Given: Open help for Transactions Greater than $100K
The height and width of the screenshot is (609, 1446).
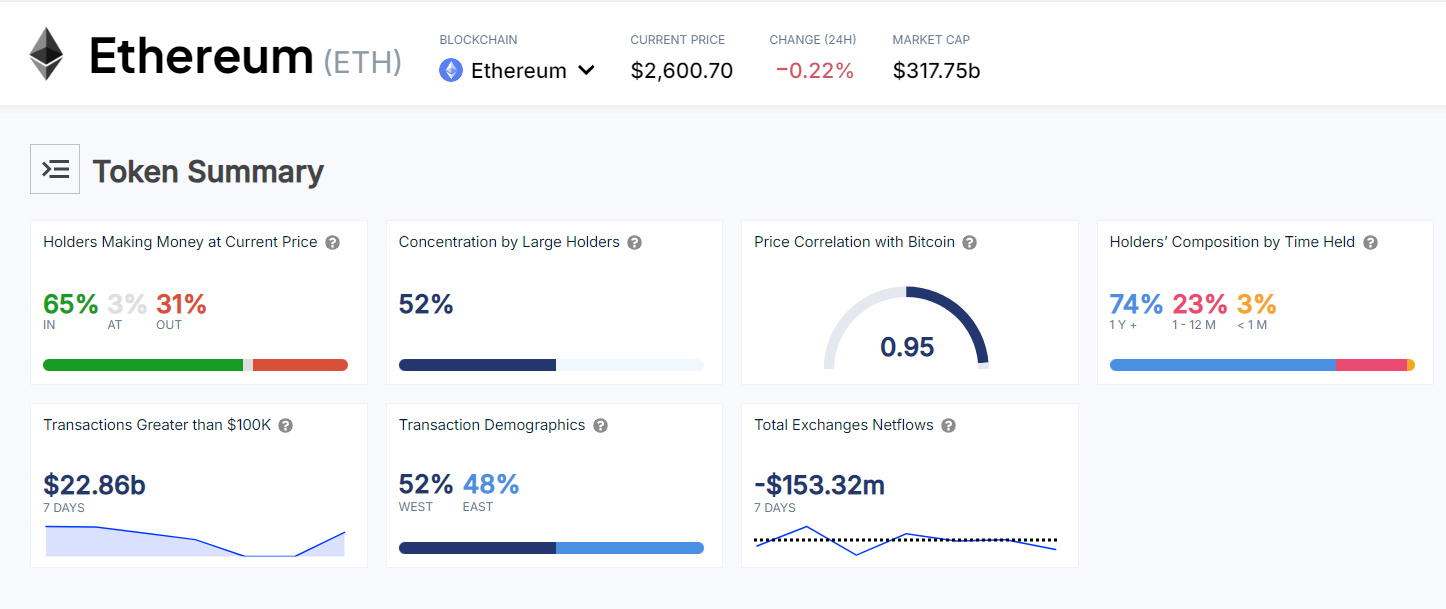Looking at the screenshot, I should point(285,426).
